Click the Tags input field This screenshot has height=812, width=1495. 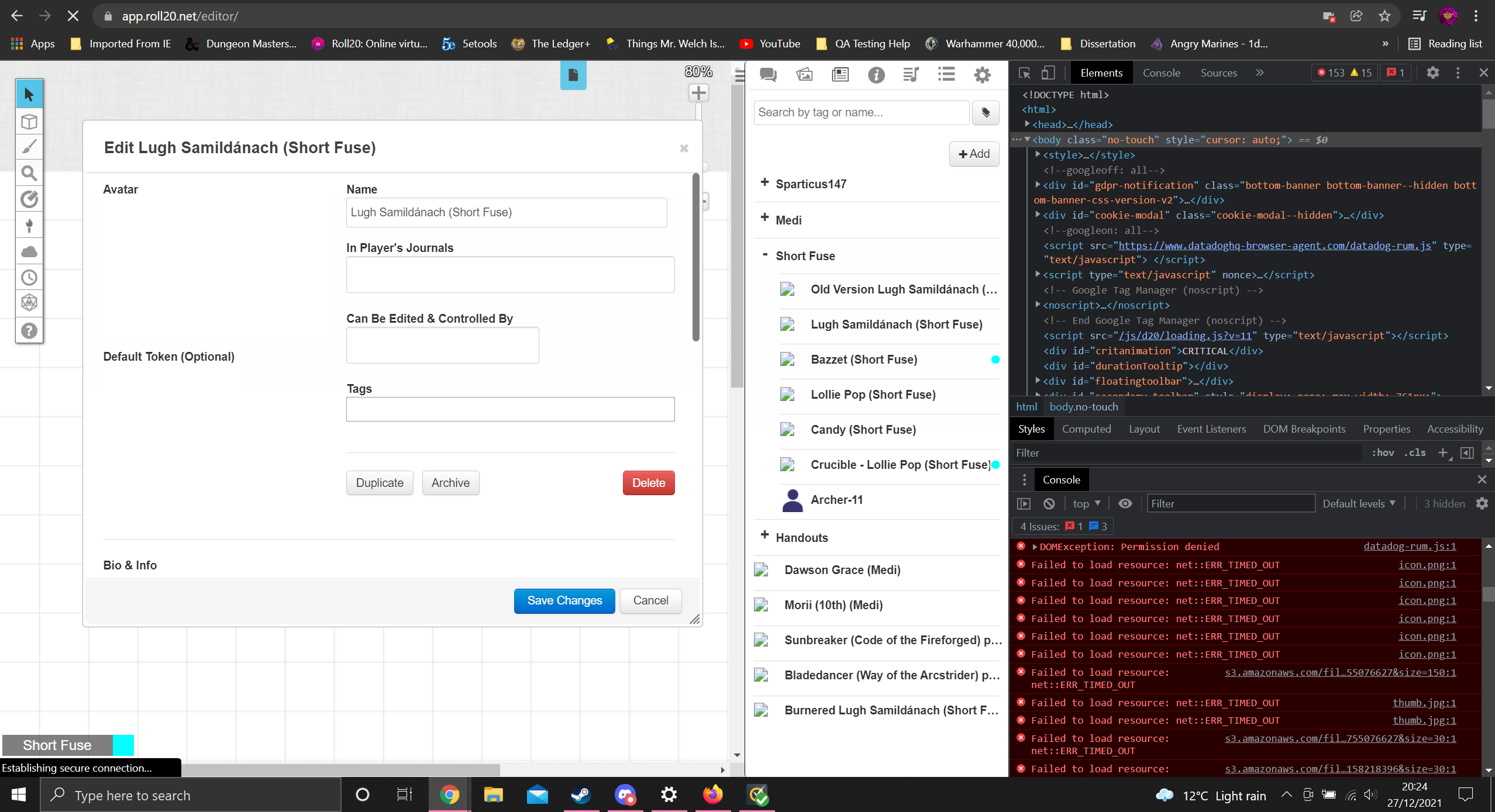pos(510,409)
